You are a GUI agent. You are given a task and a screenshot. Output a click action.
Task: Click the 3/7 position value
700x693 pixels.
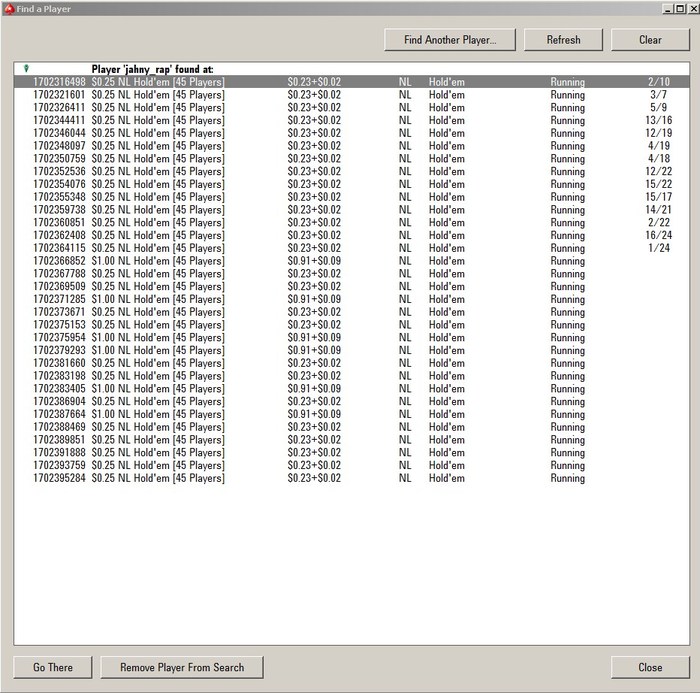coord(658,95)
